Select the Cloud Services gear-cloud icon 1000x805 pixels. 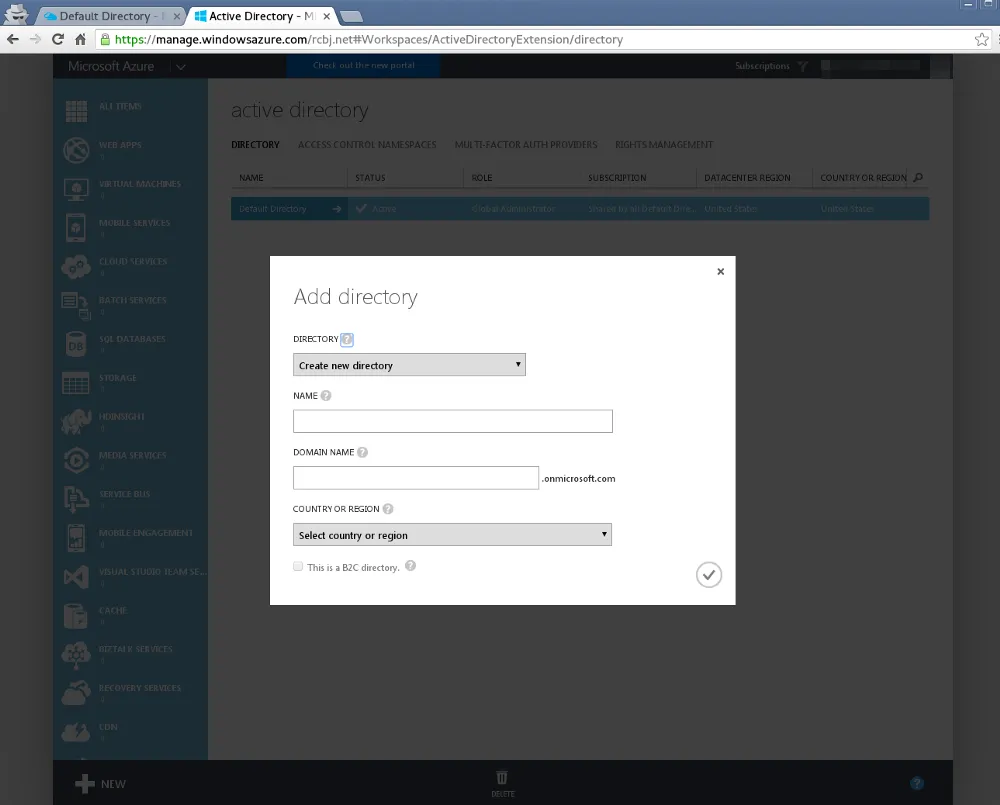tap(77, 267)
